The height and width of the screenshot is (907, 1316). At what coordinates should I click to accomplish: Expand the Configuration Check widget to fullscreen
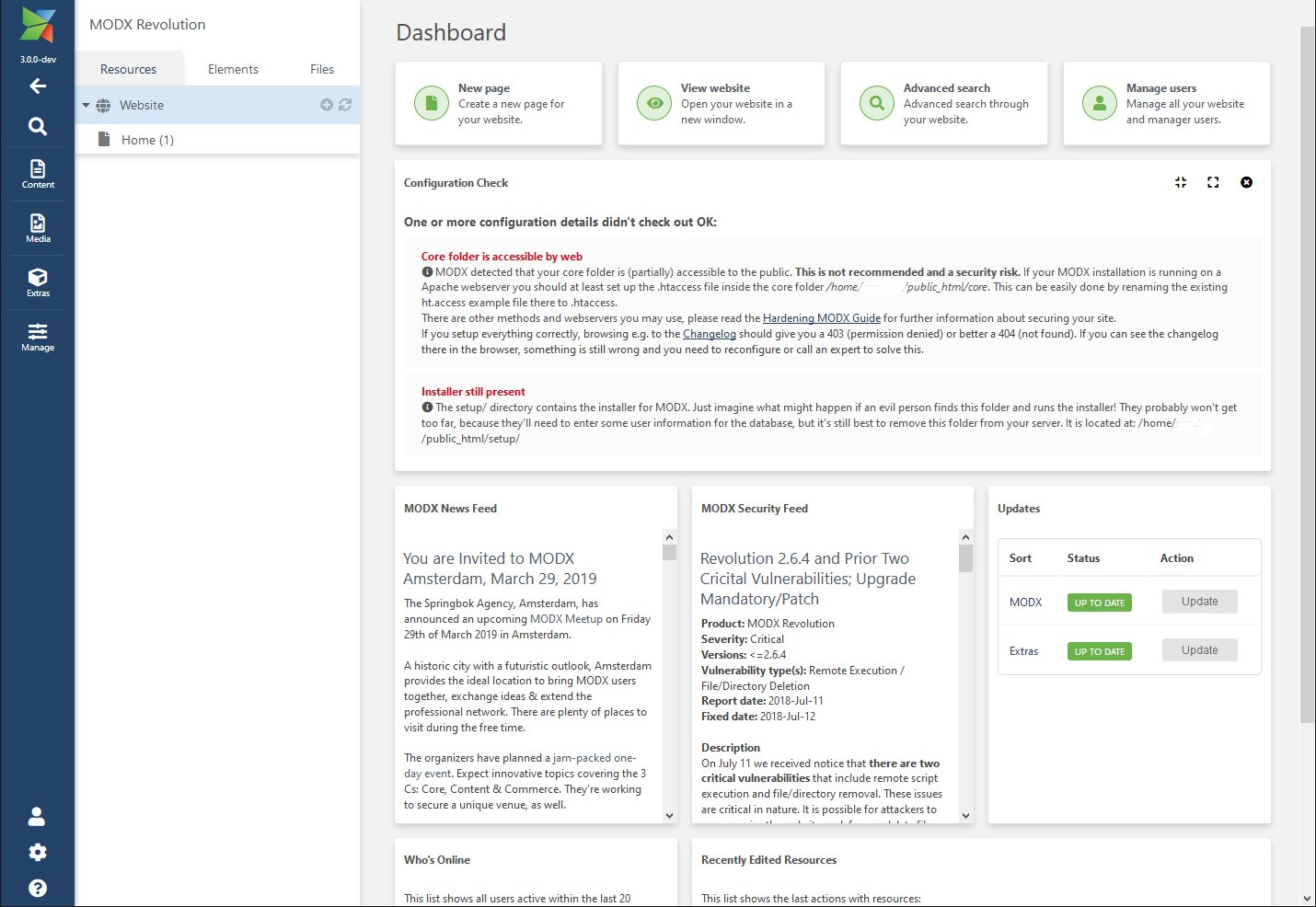tap(1213, 182)
